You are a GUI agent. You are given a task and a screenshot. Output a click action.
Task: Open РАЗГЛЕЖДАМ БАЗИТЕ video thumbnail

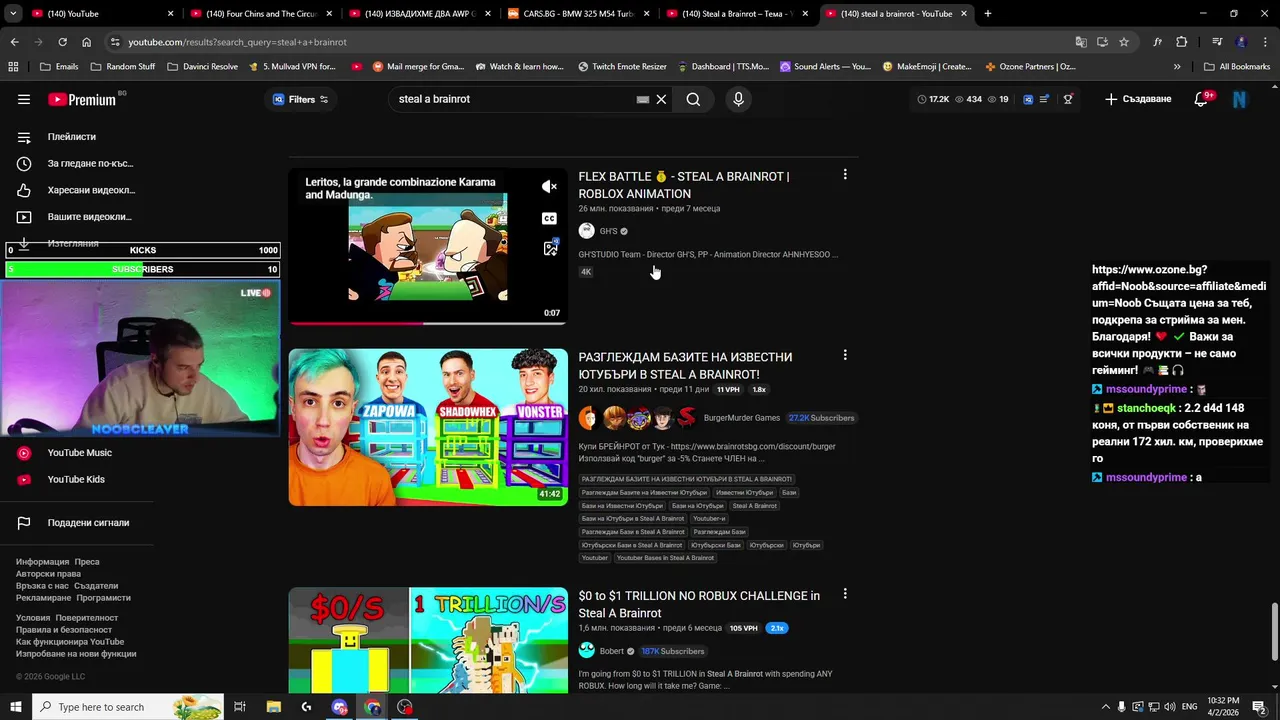coord(428,427)
